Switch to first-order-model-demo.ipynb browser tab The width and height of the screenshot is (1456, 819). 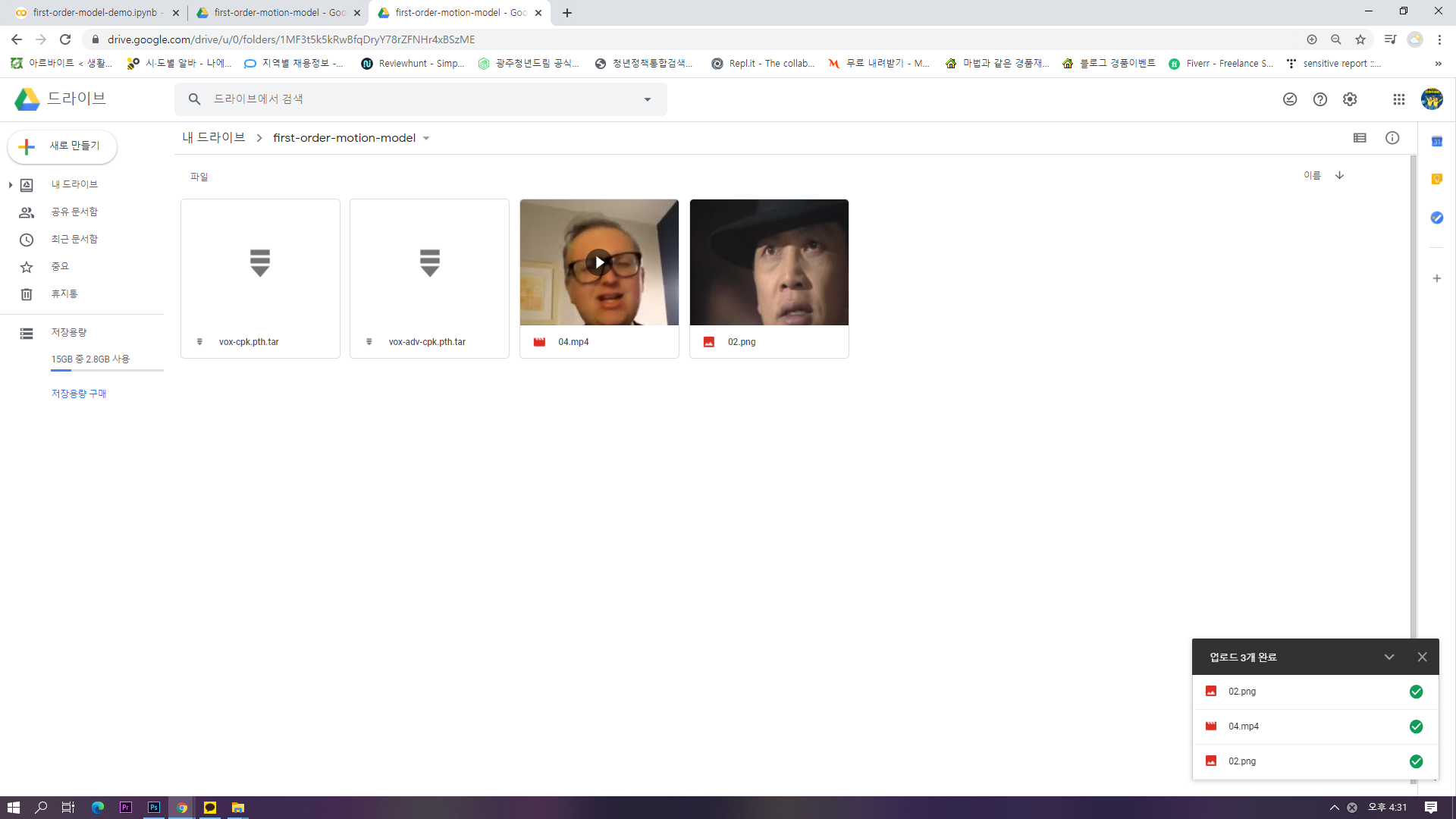point(95,13)
